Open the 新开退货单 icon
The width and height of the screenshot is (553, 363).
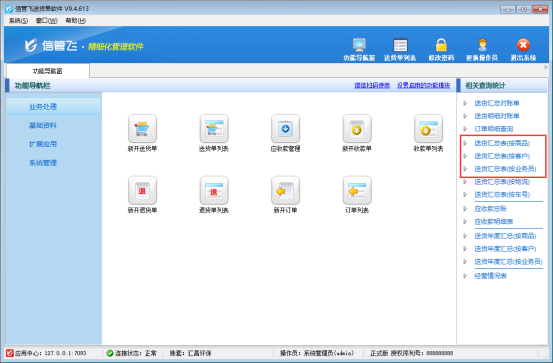click(142, 190)
